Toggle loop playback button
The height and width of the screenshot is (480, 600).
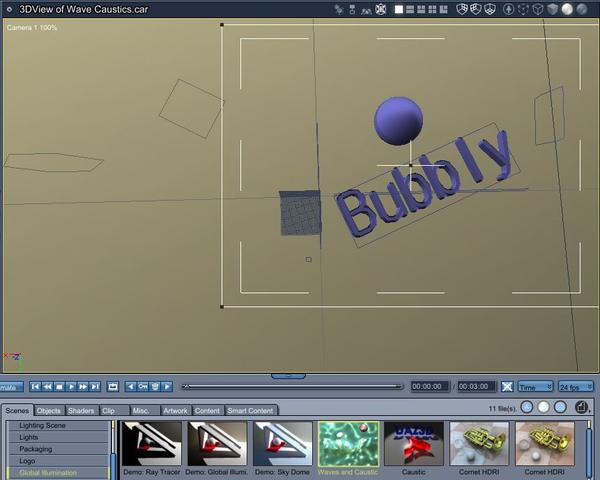(113, 387)
